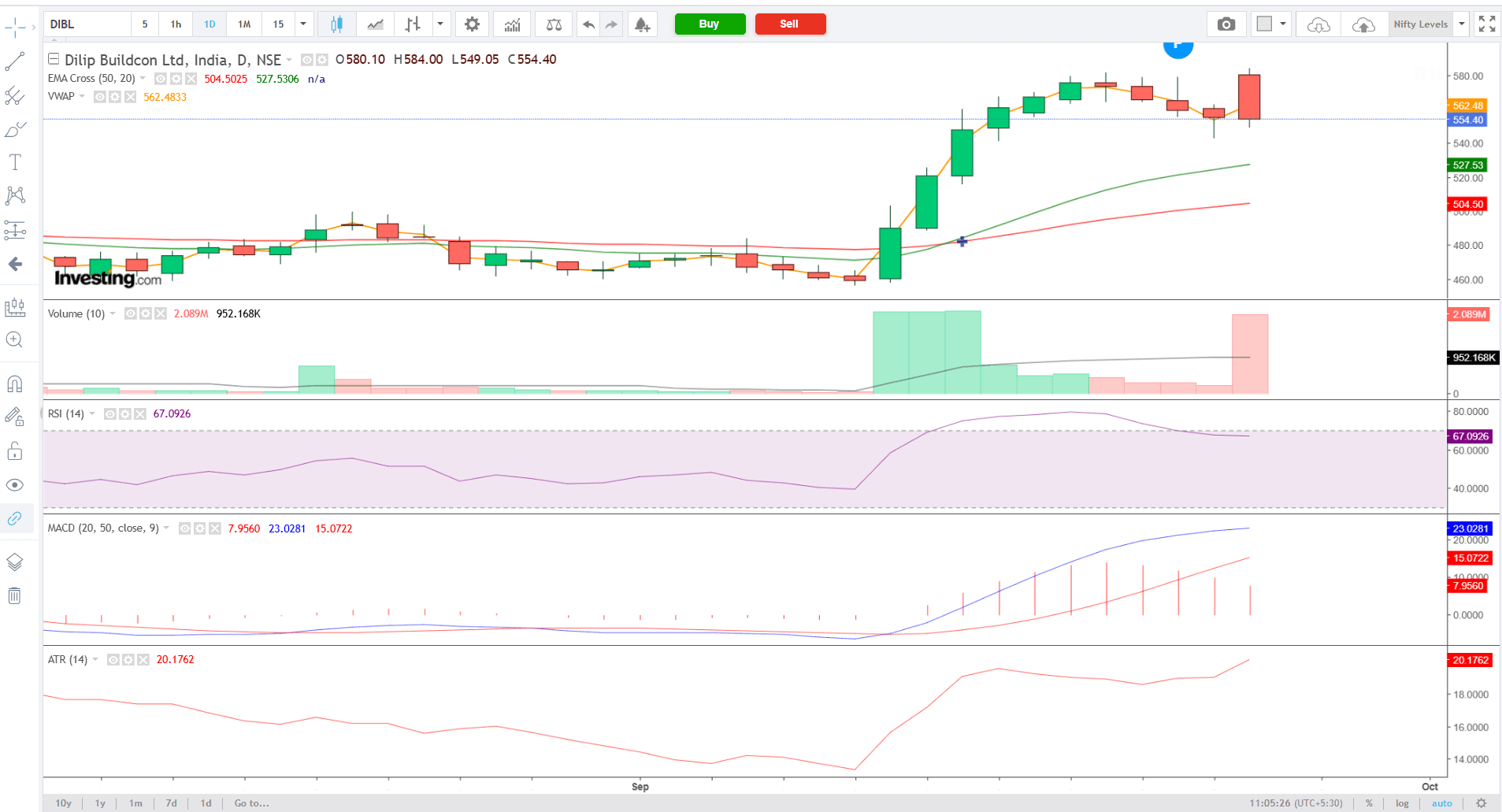Toggle magnet mode for drawings

point(15,384)
